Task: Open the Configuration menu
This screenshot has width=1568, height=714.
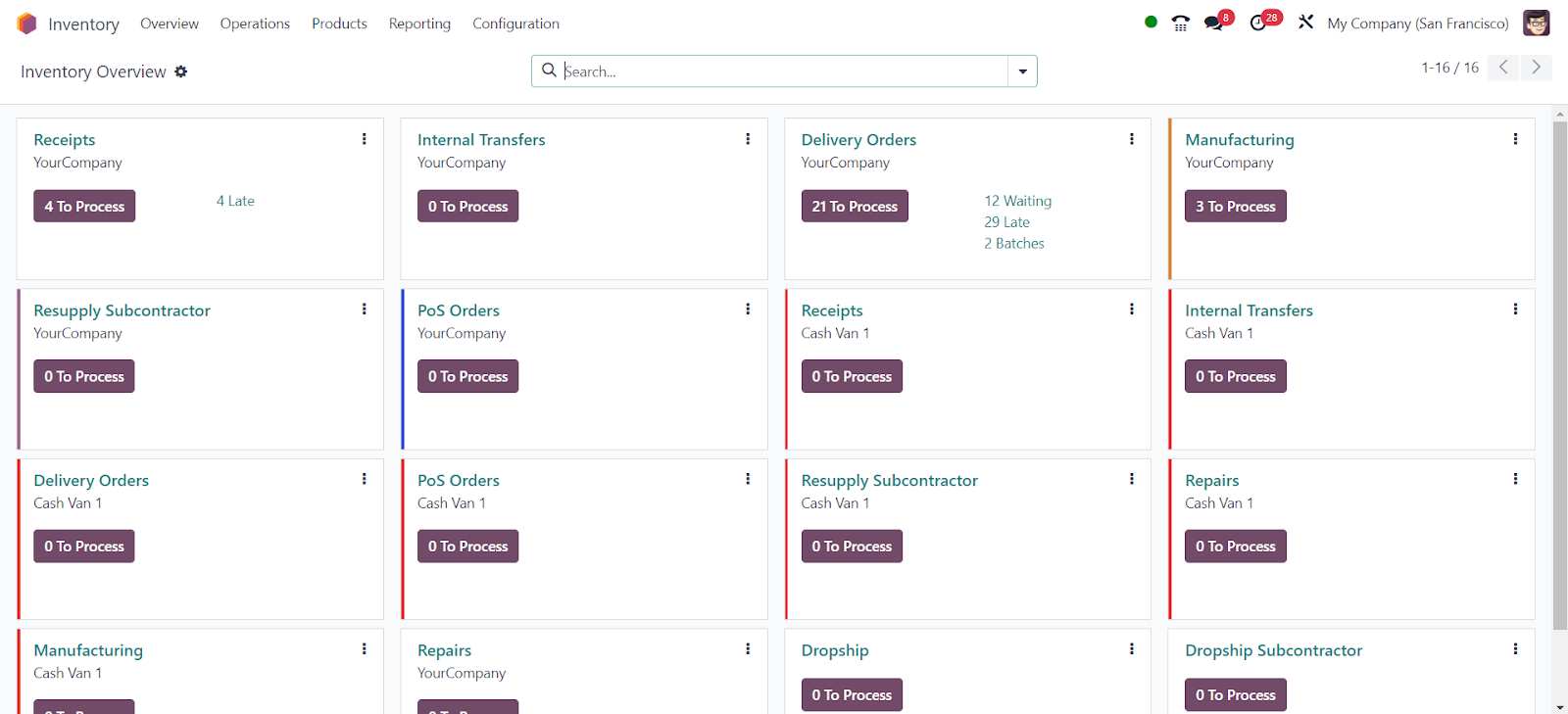Action: pyautogui.click(x=515, y=24)
